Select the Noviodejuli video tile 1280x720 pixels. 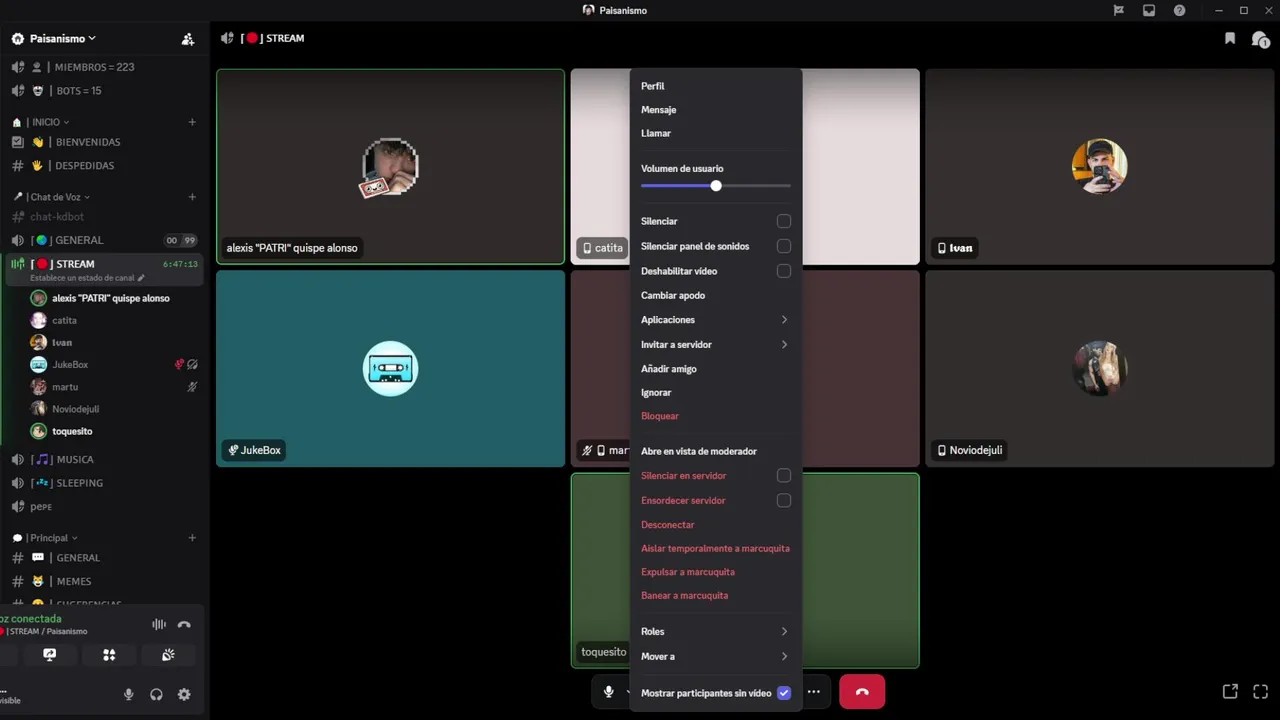click(1099, 369)
